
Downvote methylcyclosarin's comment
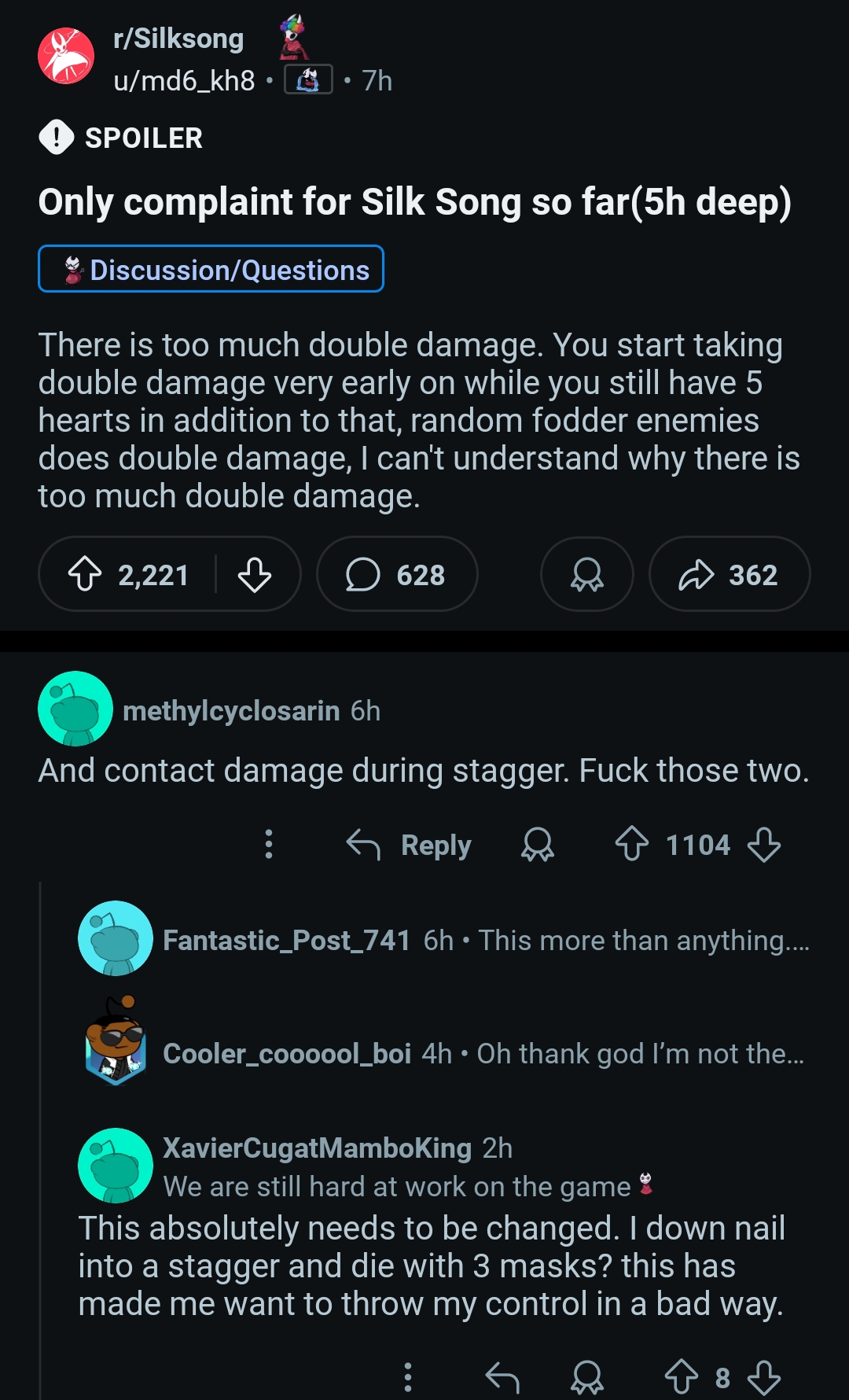coord(764,845)
